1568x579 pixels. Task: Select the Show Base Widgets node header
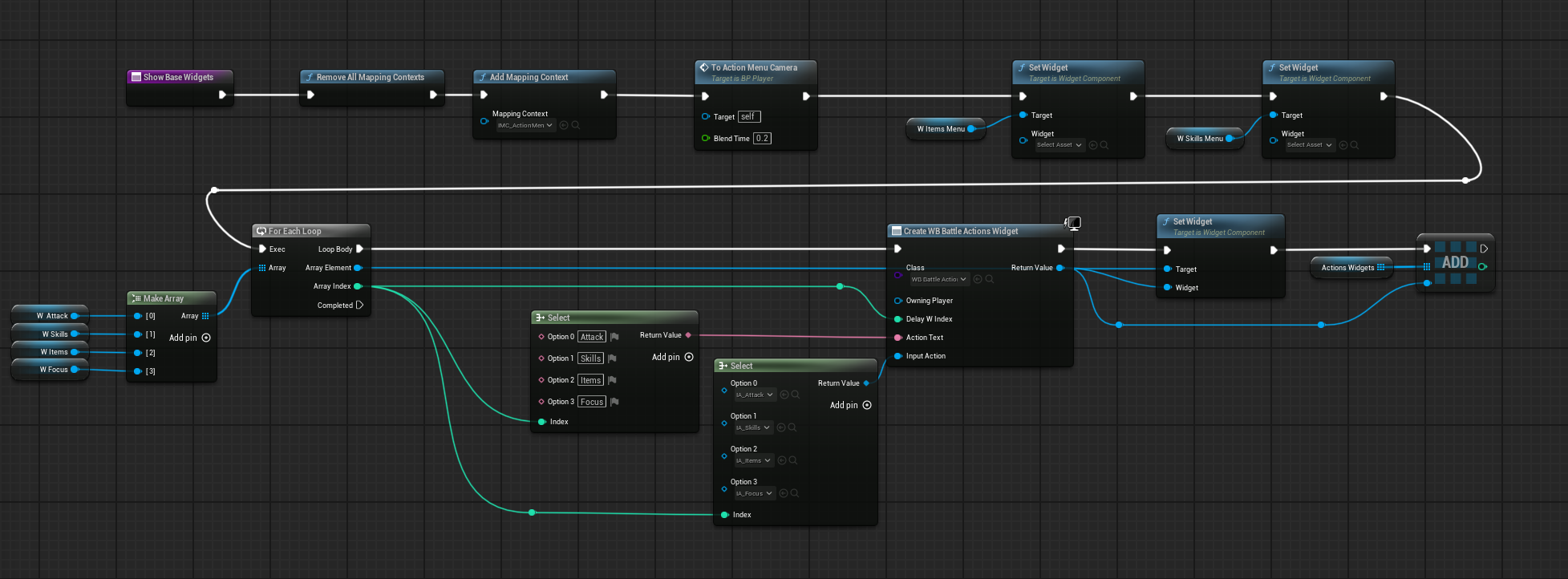[179, 77]
